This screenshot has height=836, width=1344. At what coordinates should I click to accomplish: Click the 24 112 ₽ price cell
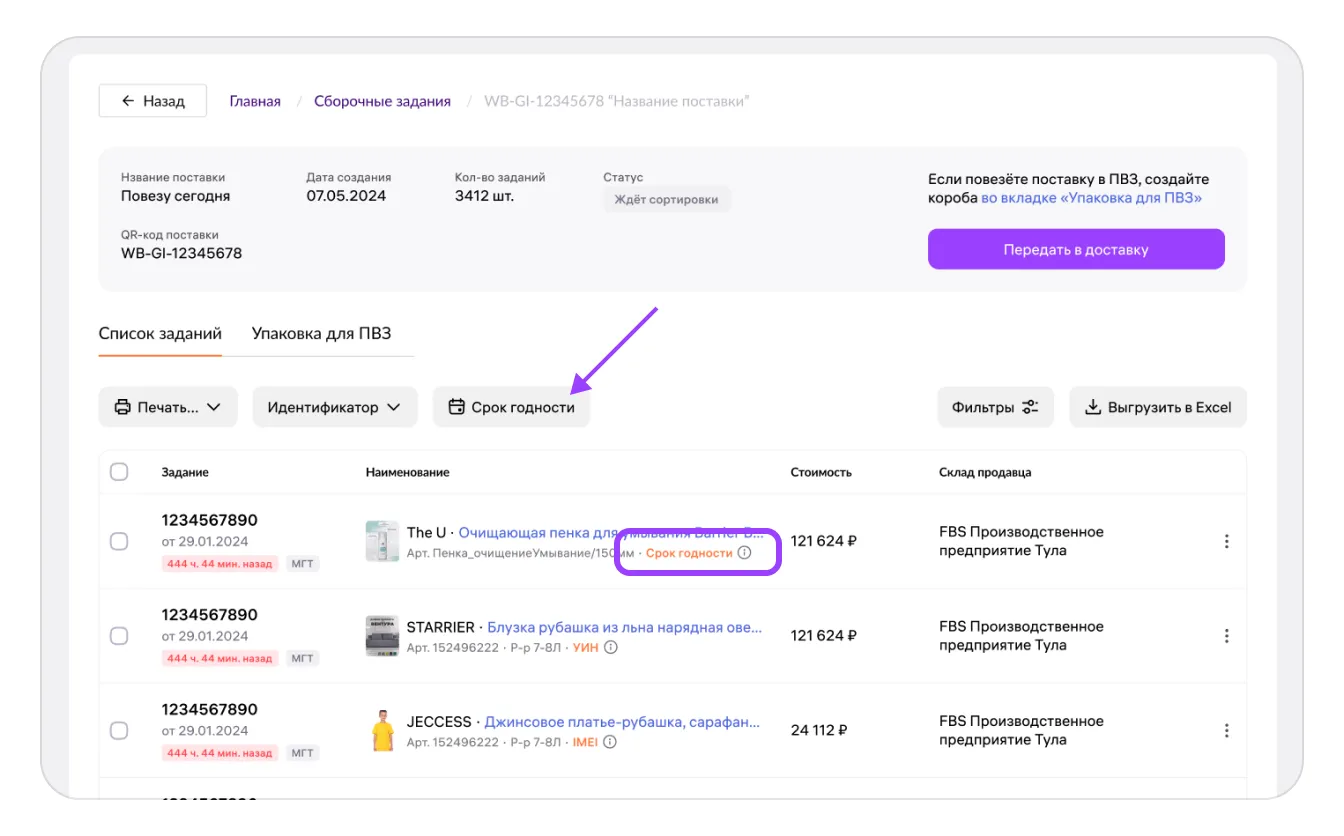[819, 731]
